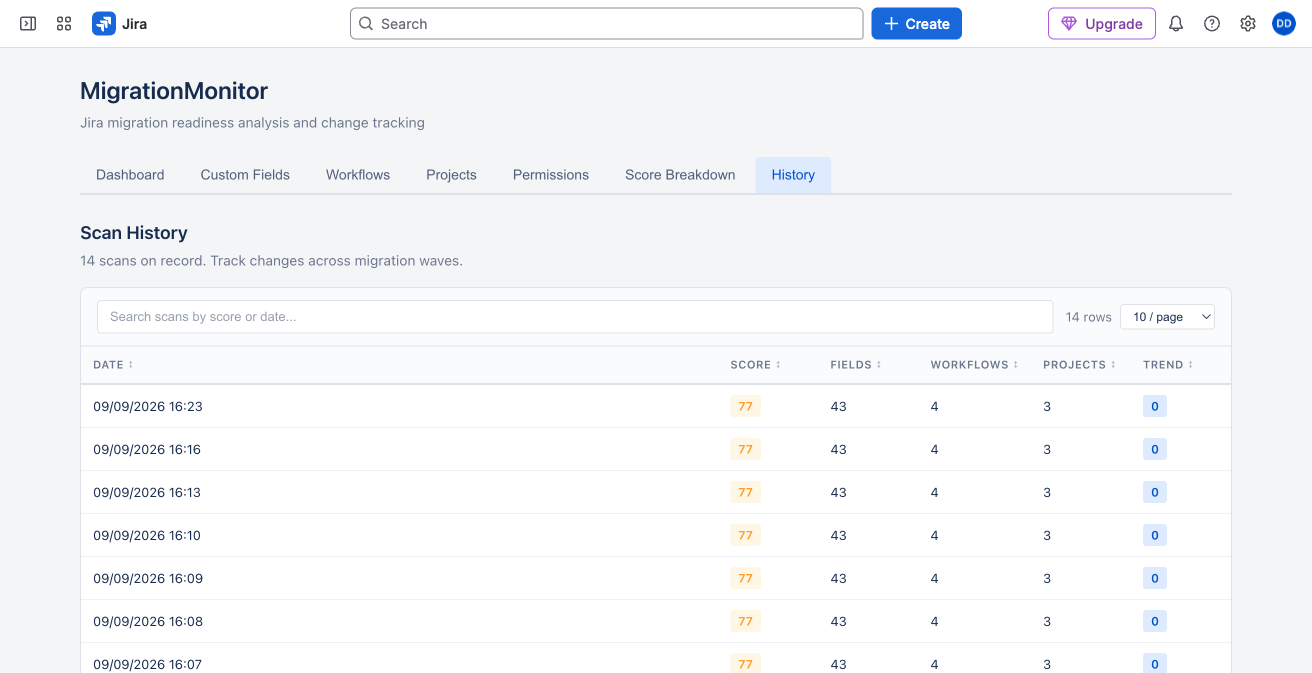Focus the Search scans by score field
The image size is (1312, 673).
point(575,317)
